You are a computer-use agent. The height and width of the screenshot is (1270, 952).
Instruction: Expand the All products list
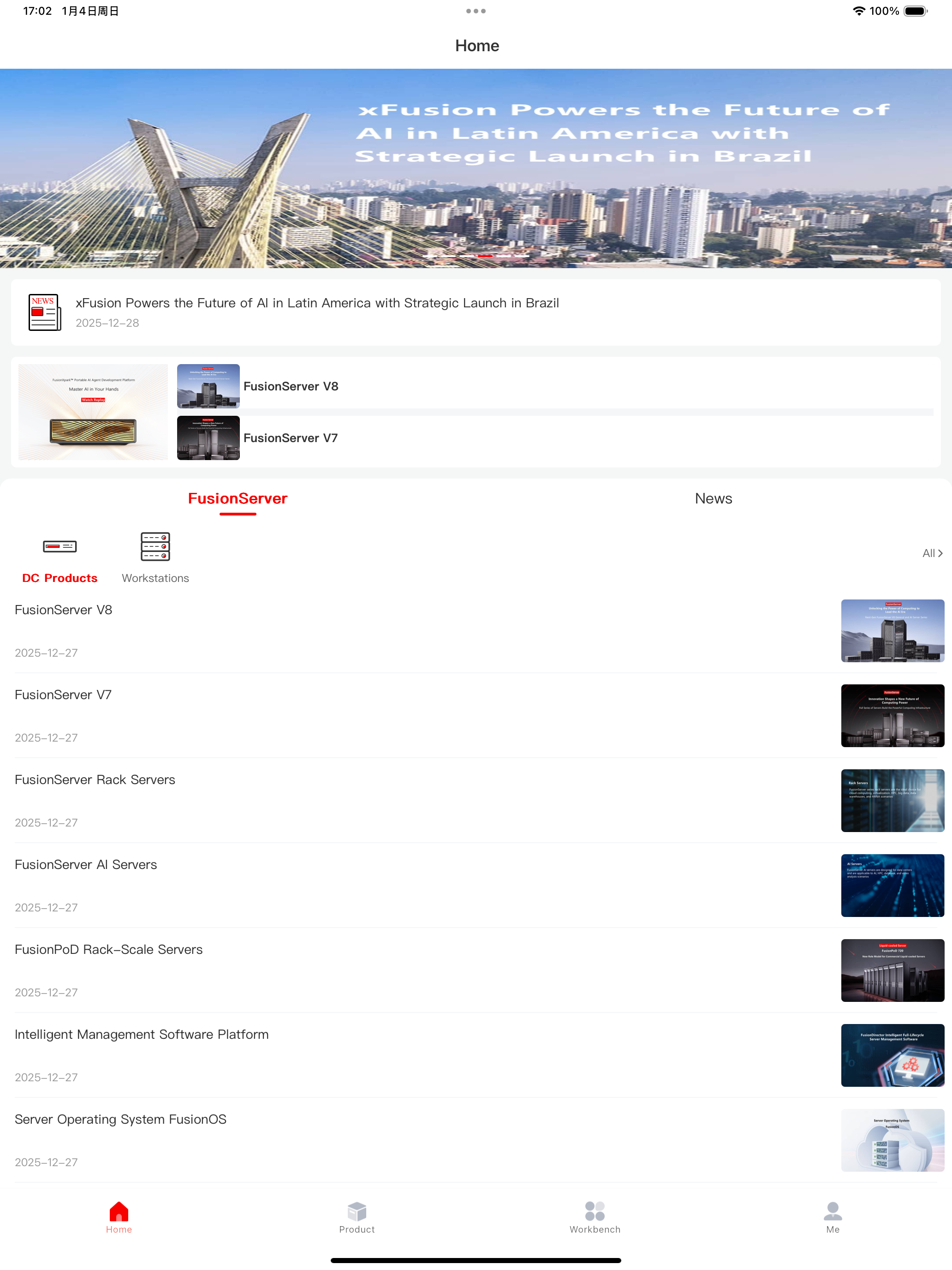(x=933, y=553)
